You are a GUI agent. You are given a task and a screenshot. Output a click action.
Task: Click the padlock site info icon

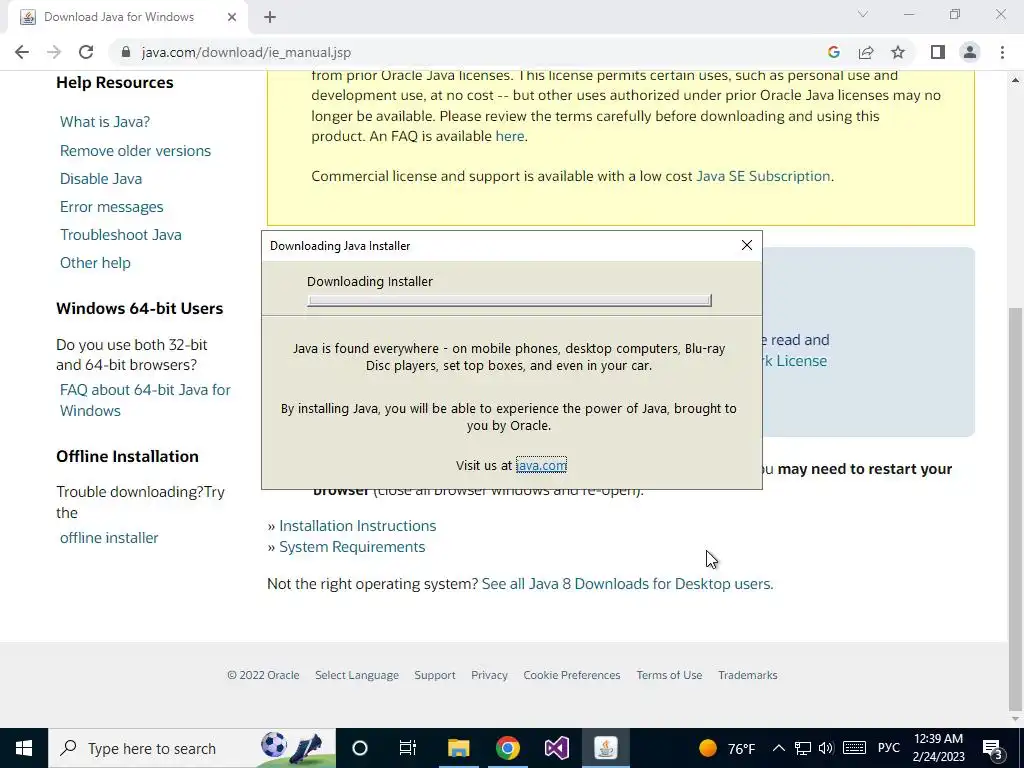126,52
